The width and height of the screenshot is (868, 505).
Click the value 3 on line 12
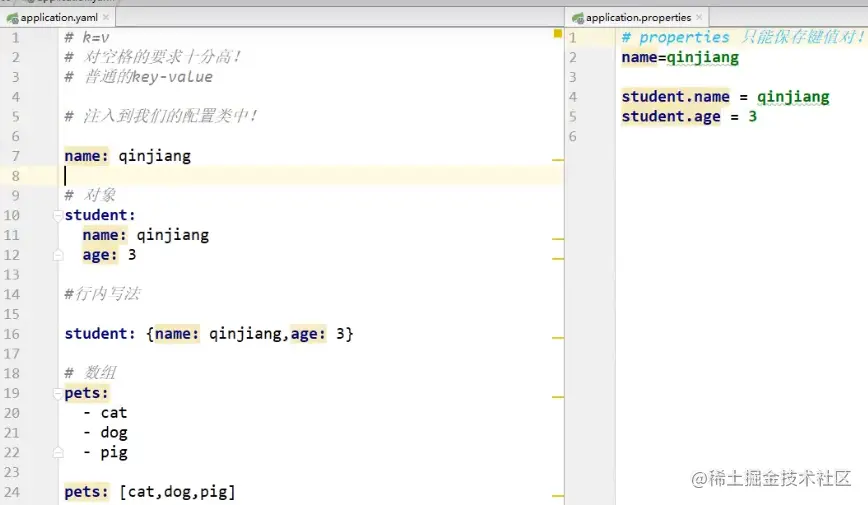132,255
